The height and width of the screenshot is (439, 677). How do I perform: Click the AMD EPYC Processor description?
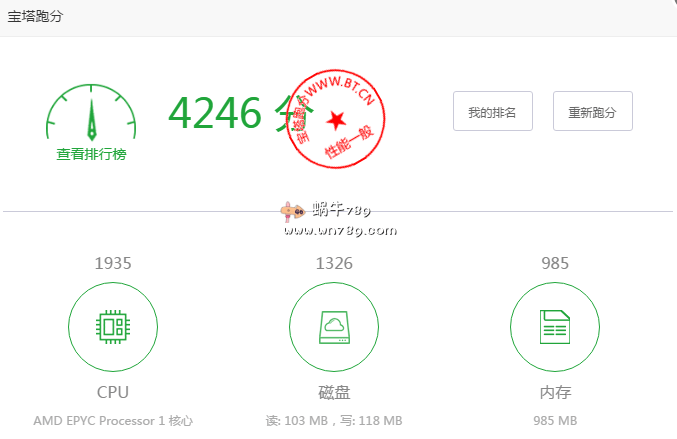click(113, 421)
